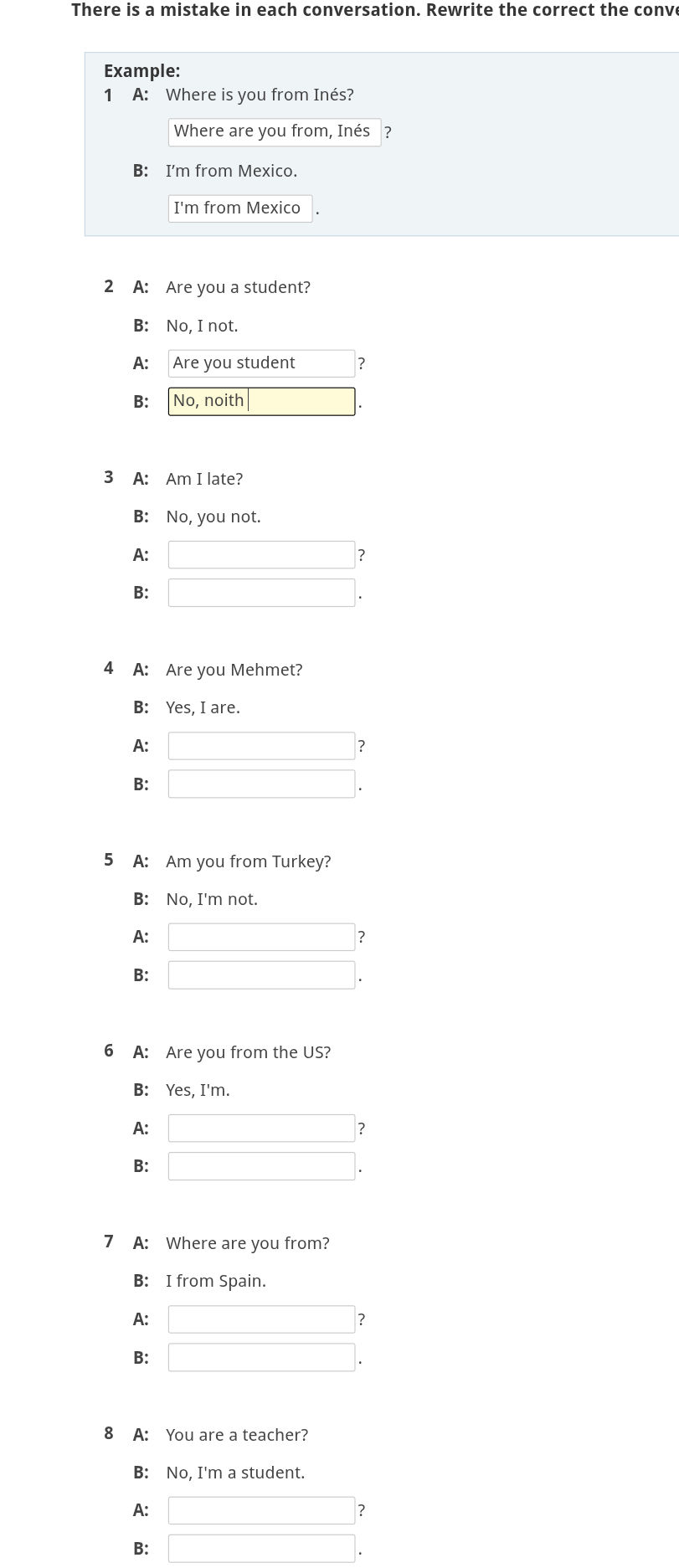Screen dimensions: 679x1568
Task: Select question 4 speaker A answer box
Action: coord(261,746)
